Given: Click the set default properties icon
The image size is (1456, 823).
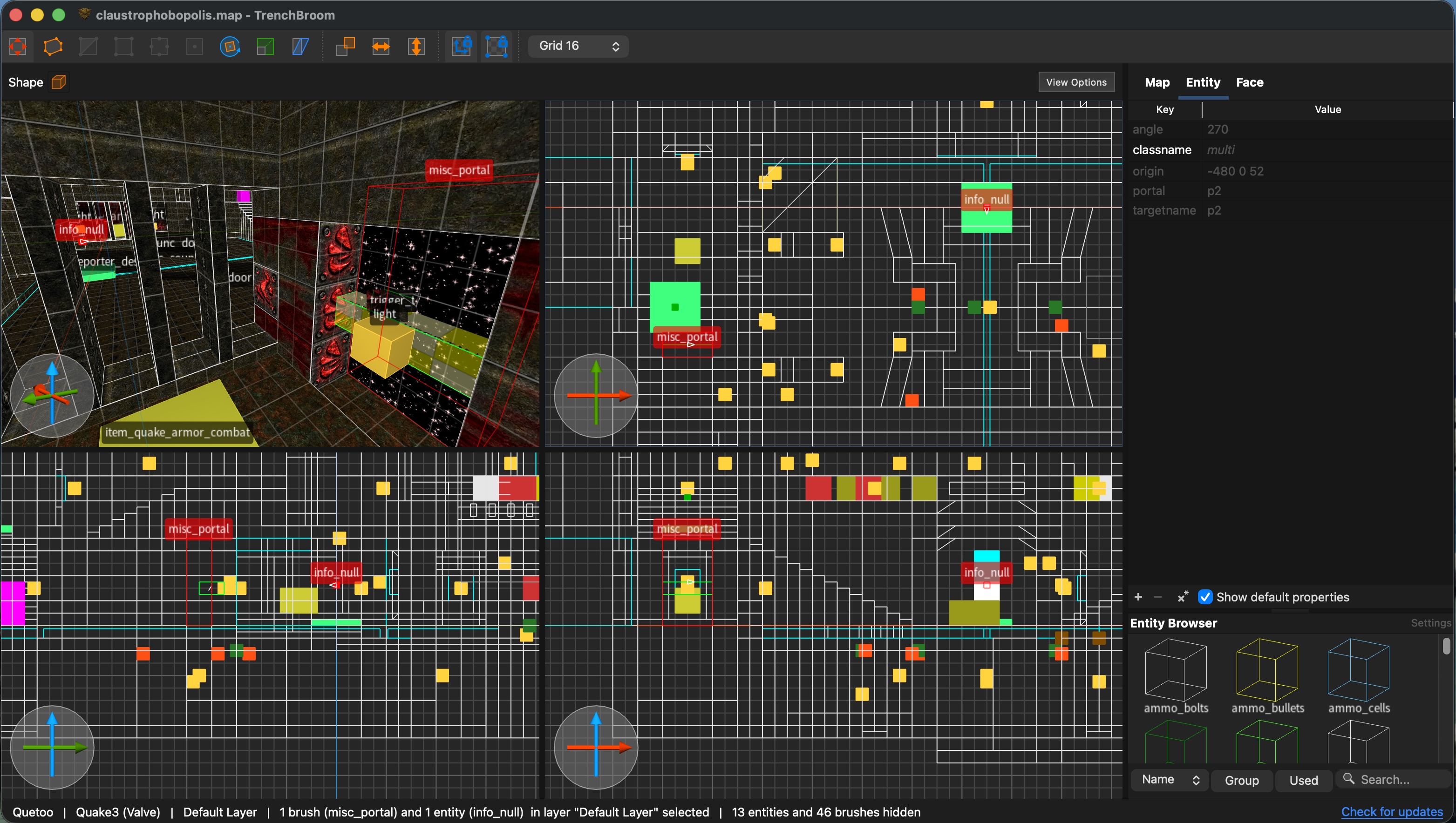Looking at the screenshot, I should [x=1182, y=597].
